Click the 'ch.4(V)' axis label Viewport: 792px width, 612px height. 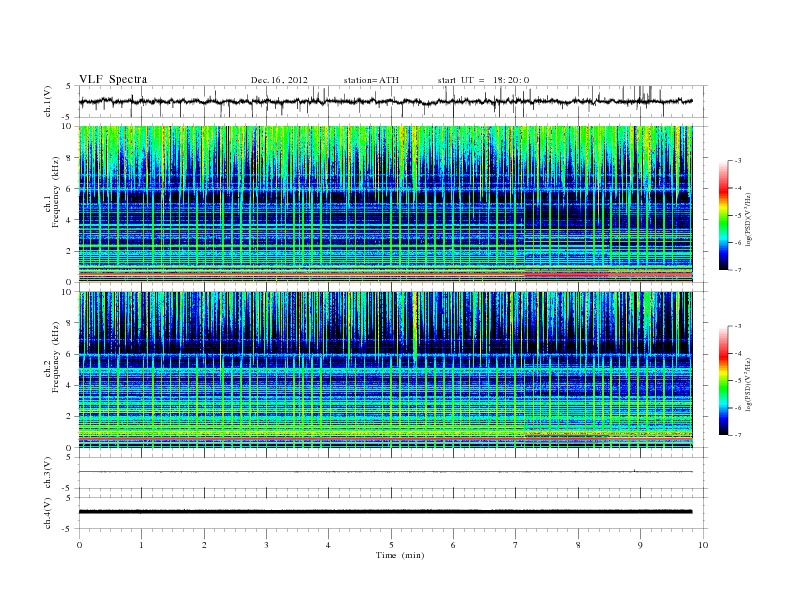[x=48, y=513]
